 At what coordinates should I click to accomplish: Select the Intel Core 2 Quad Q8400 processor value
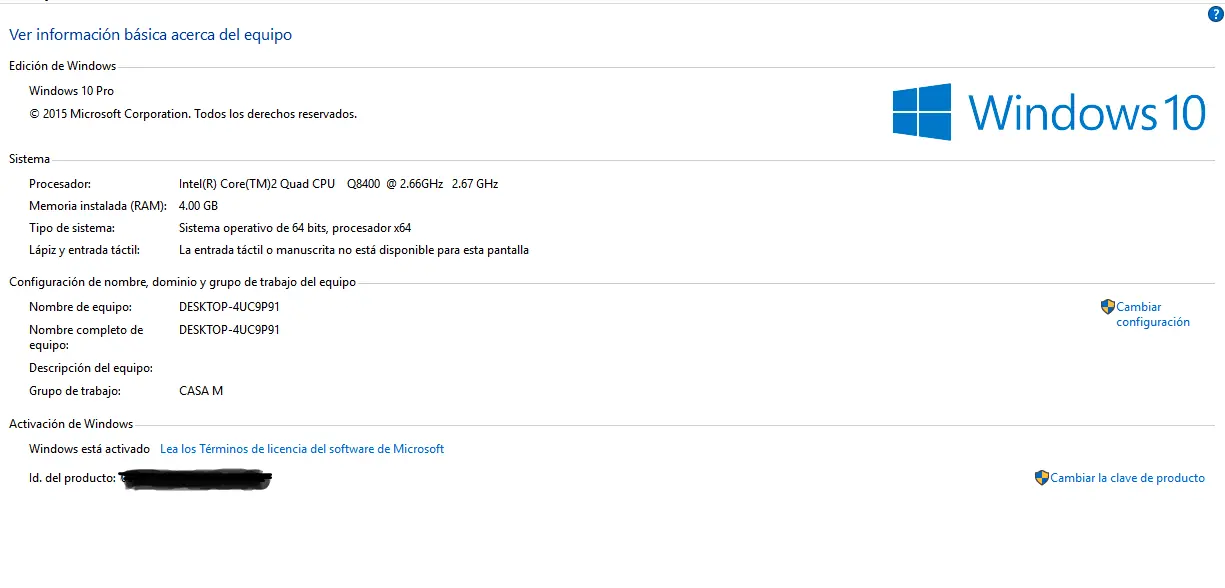[338, 184]
